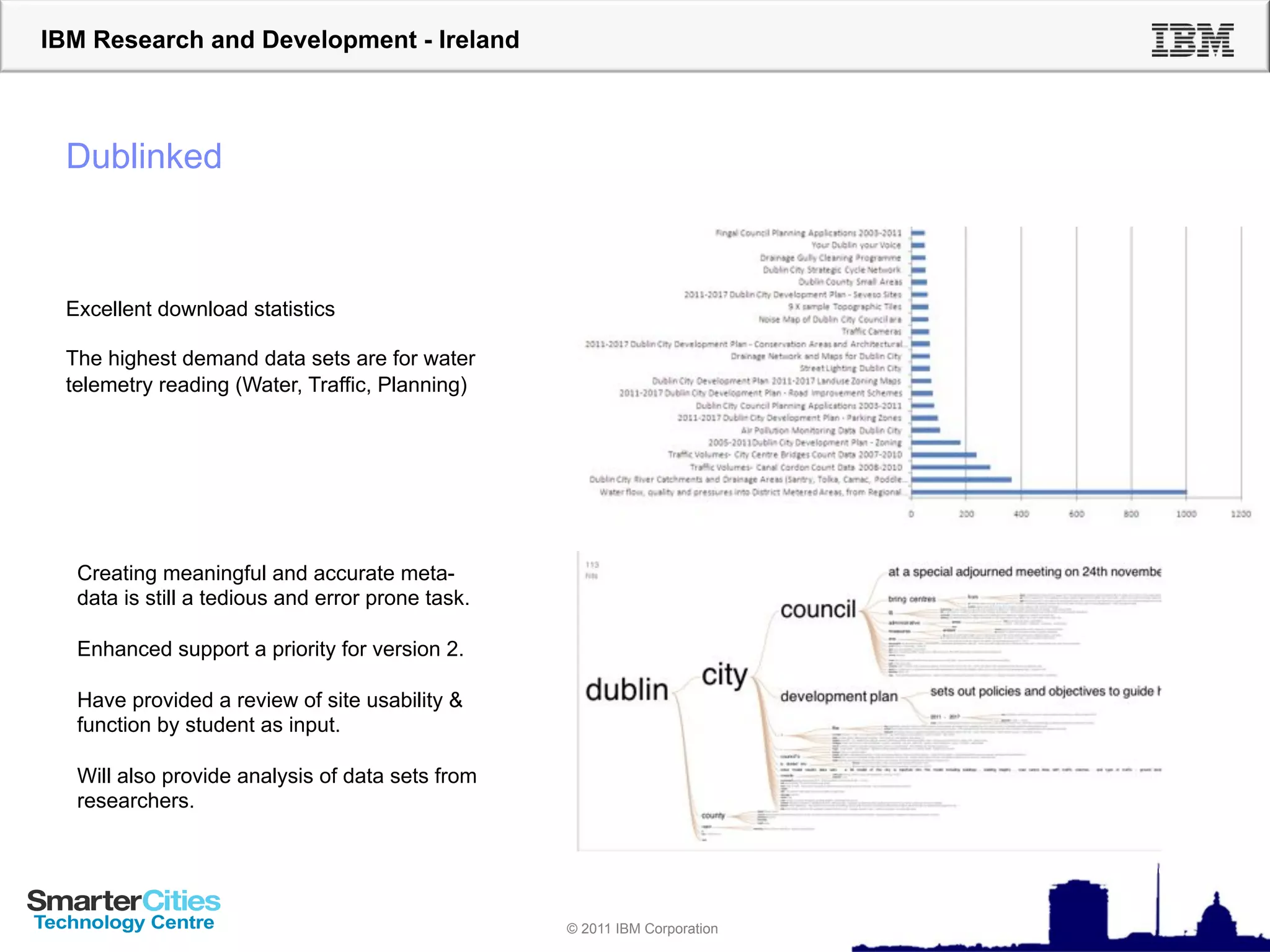
Task: Click 'Have provided a review of site usability' paragraph
Action: point(270,712)
